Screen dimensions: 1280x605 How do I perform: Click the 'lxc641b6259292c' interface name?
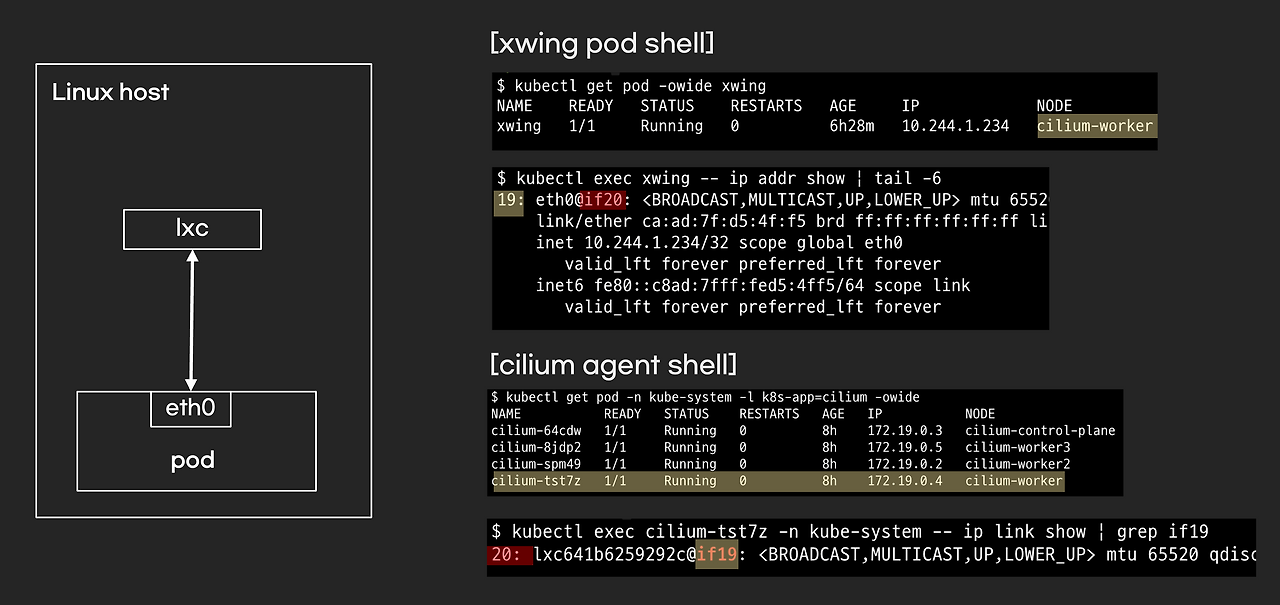[608, 555]
